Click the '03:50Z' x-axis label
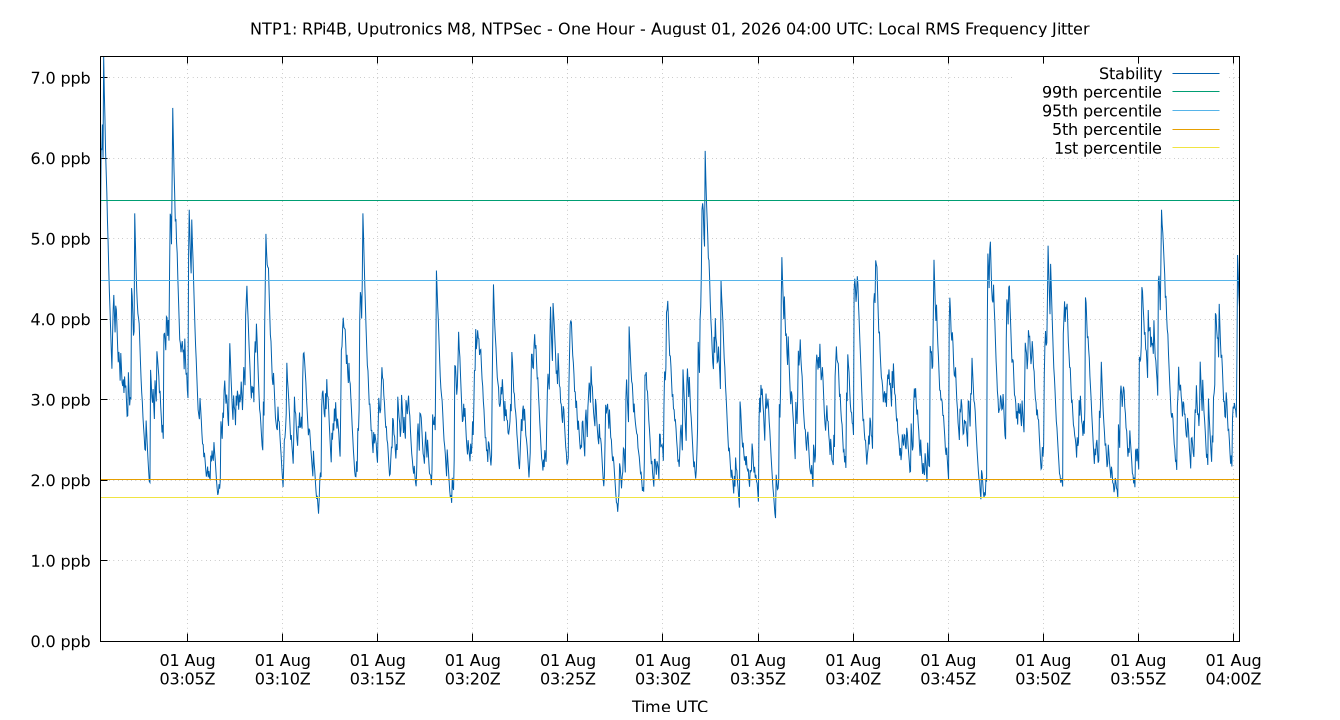Viewport: 1340px width, 720px height. pyautogui.click(x=1043, y=679)
